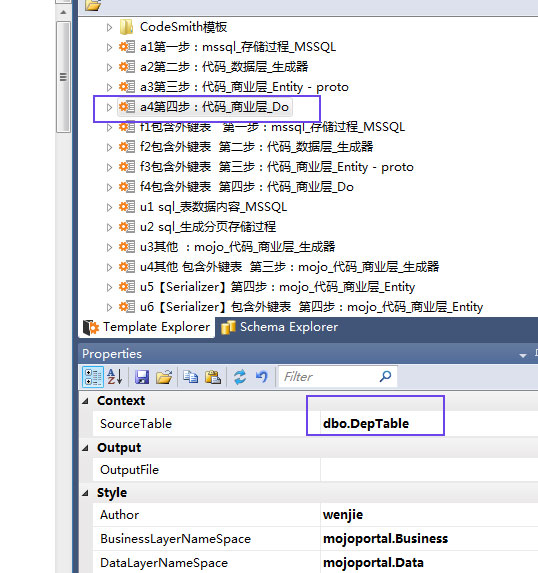This screenshot has width=538, height=573.
Task: Click the Open property set folder icon
Action: click(x=164, y=377)
